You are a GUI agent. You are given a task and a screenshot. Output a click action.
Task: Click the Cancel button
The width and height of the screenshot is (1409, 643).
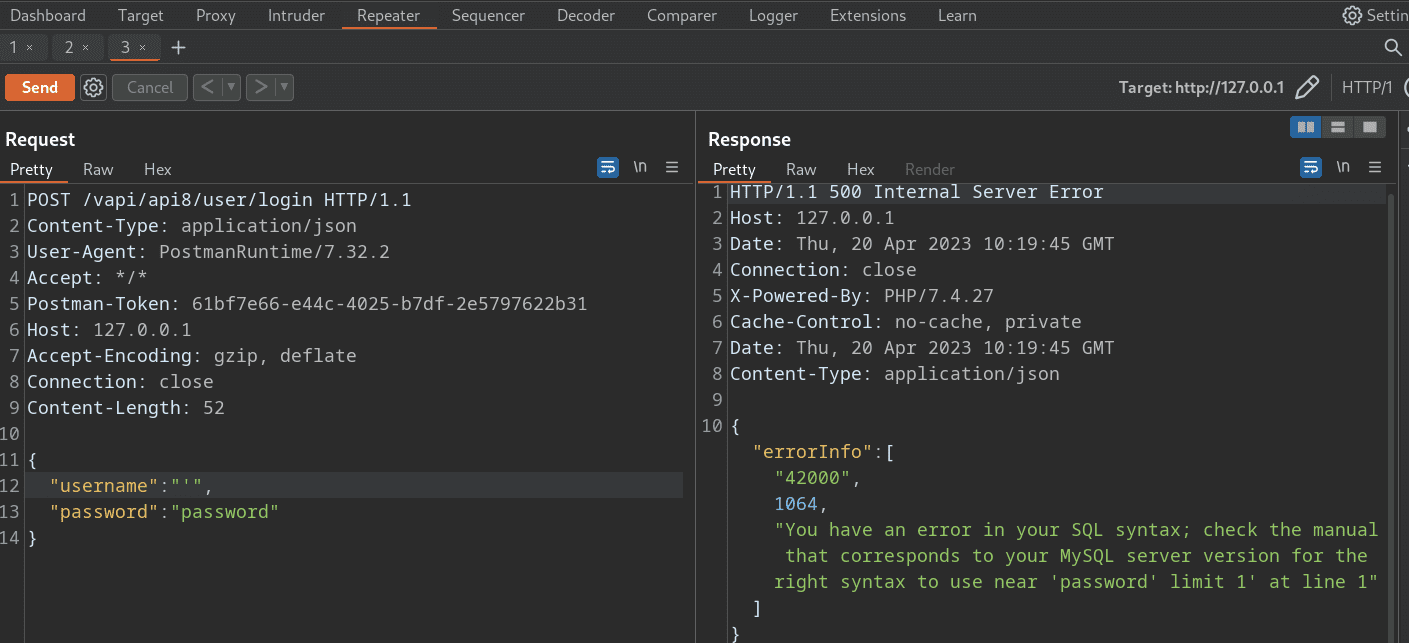150,87
